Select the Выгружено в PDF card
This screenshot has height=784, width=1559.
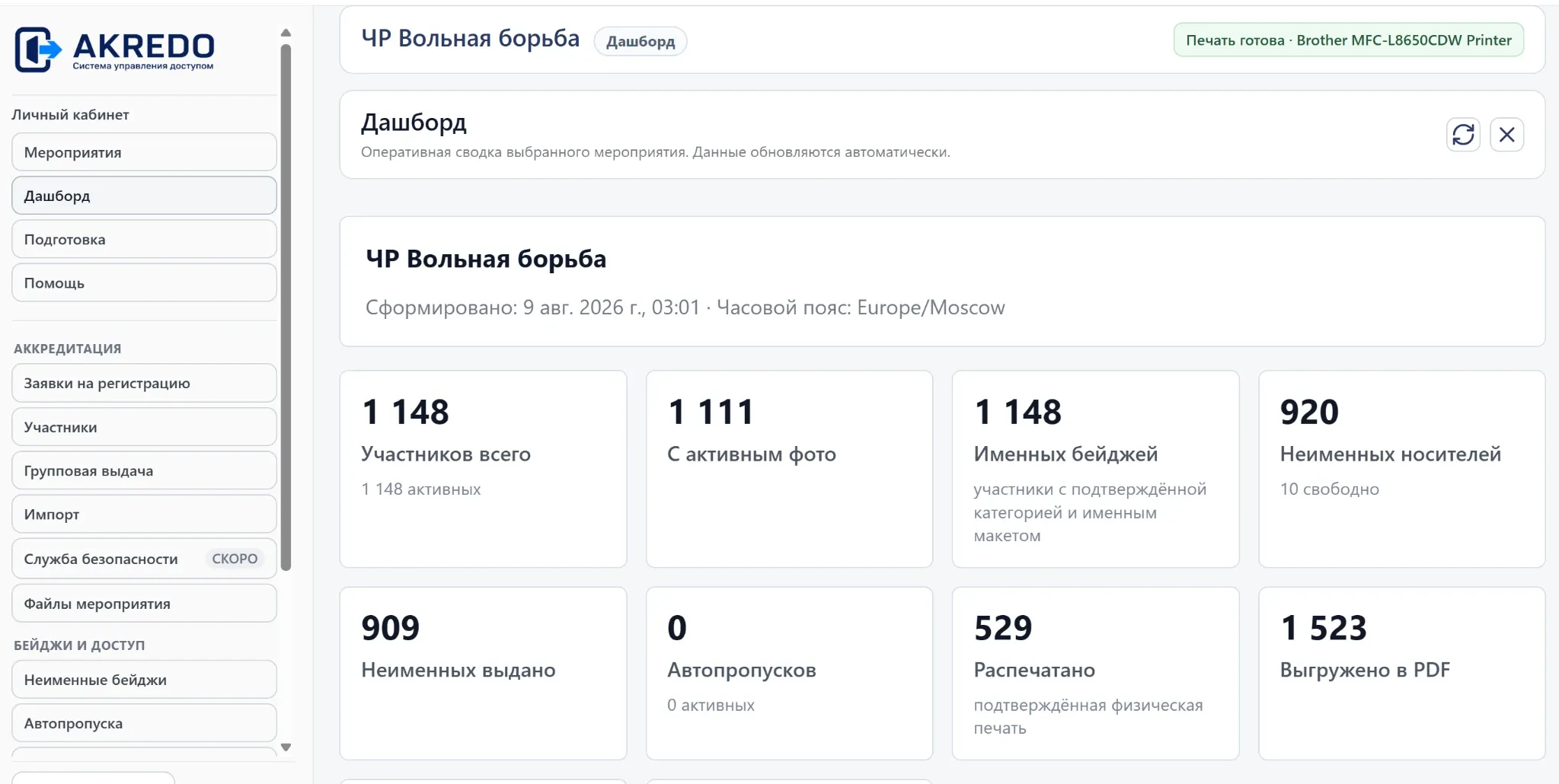click(1402, 673)
